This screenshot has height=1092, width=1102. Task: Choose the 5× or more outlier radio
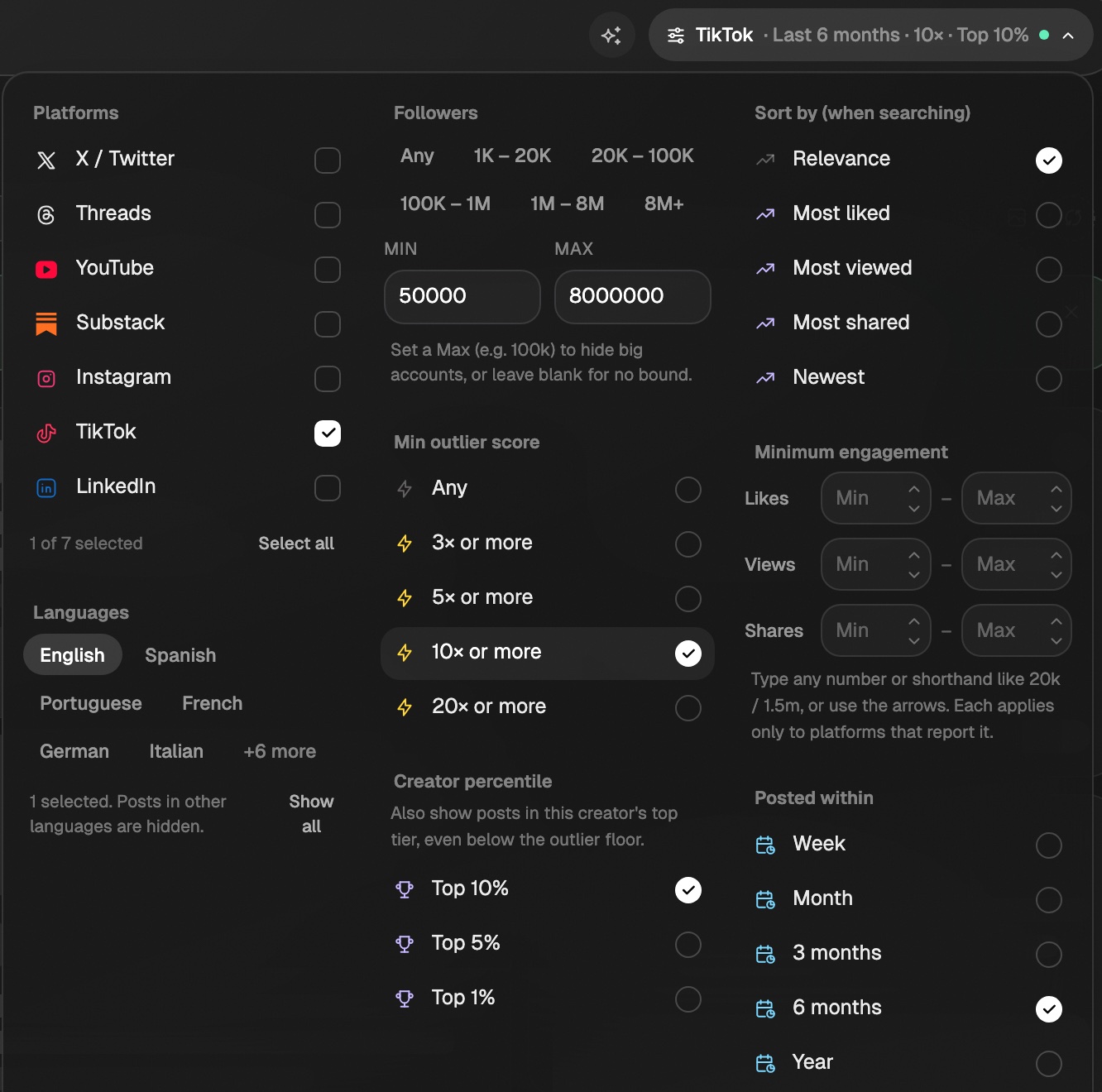tap(688, 599)
